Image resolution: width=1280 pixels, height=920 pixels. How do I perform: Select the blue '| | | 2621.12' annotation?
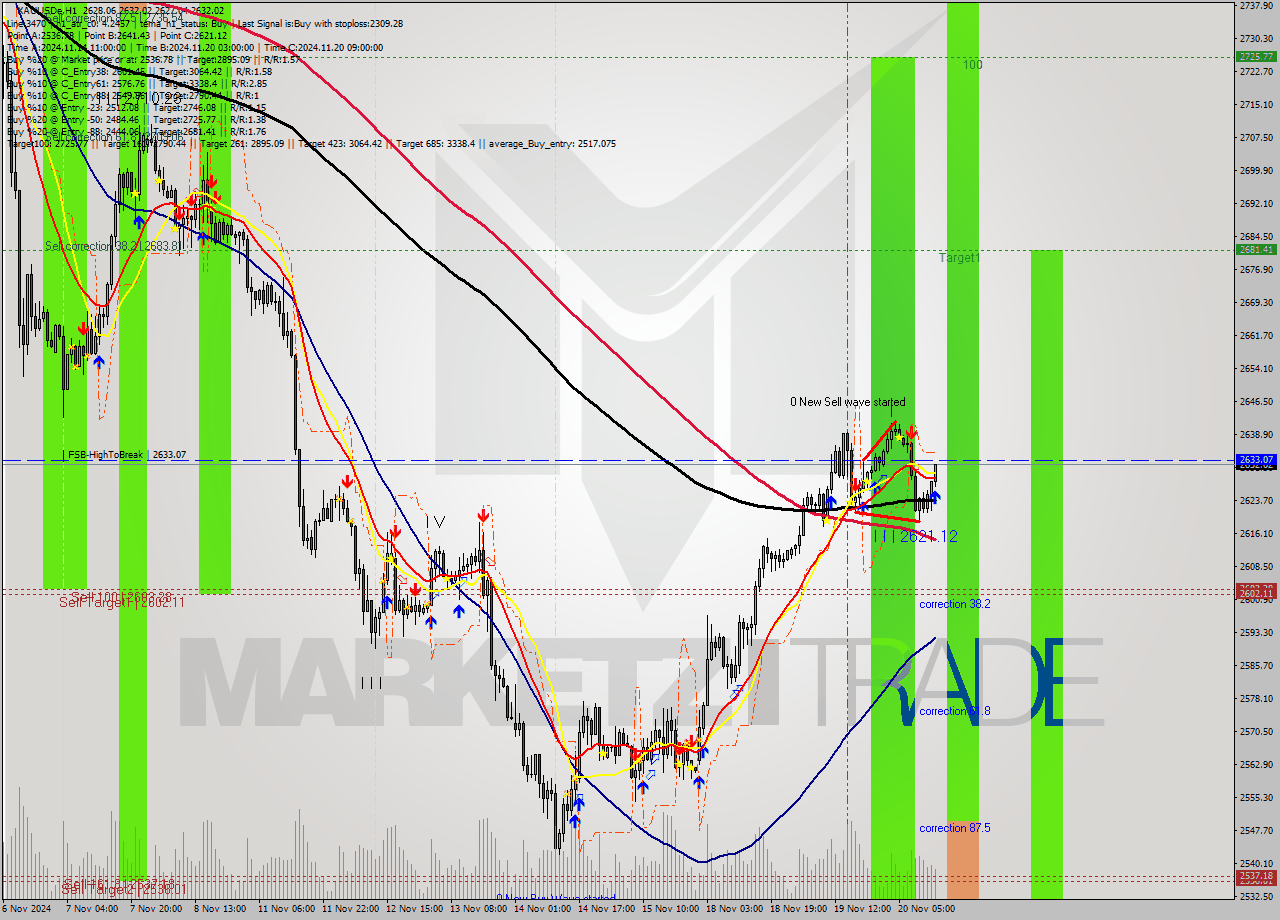[915, 536]
